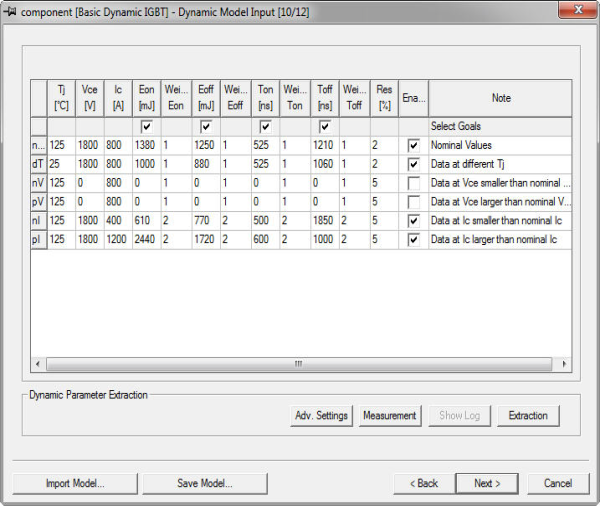The height and width of the screenshot is (506, 600).
Task: Edit Eon value 1380 in nominal row
Action: [x=146, y=145]
